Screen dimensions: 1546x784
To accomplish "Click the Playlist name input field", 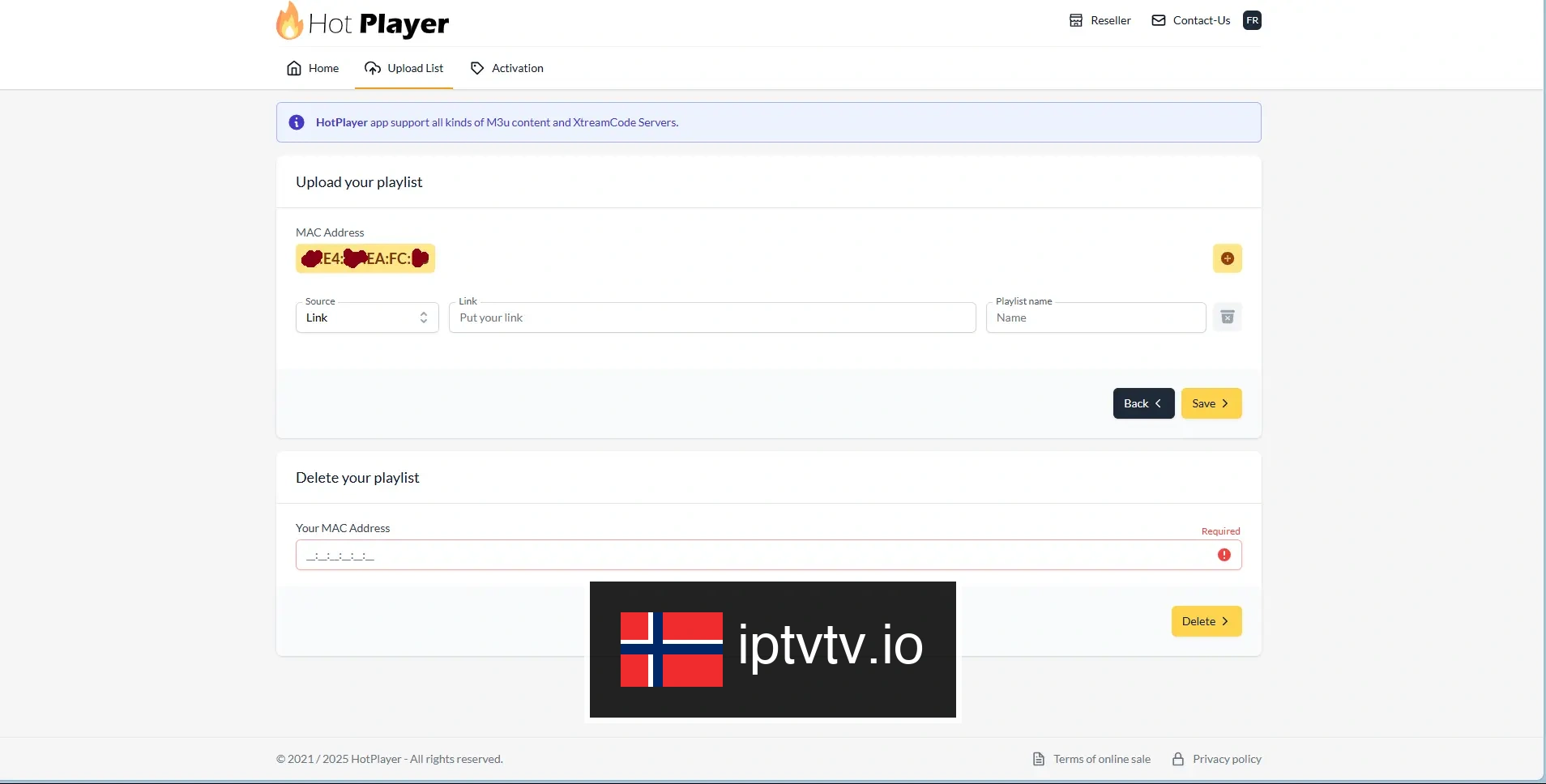I will [1095, 317].
